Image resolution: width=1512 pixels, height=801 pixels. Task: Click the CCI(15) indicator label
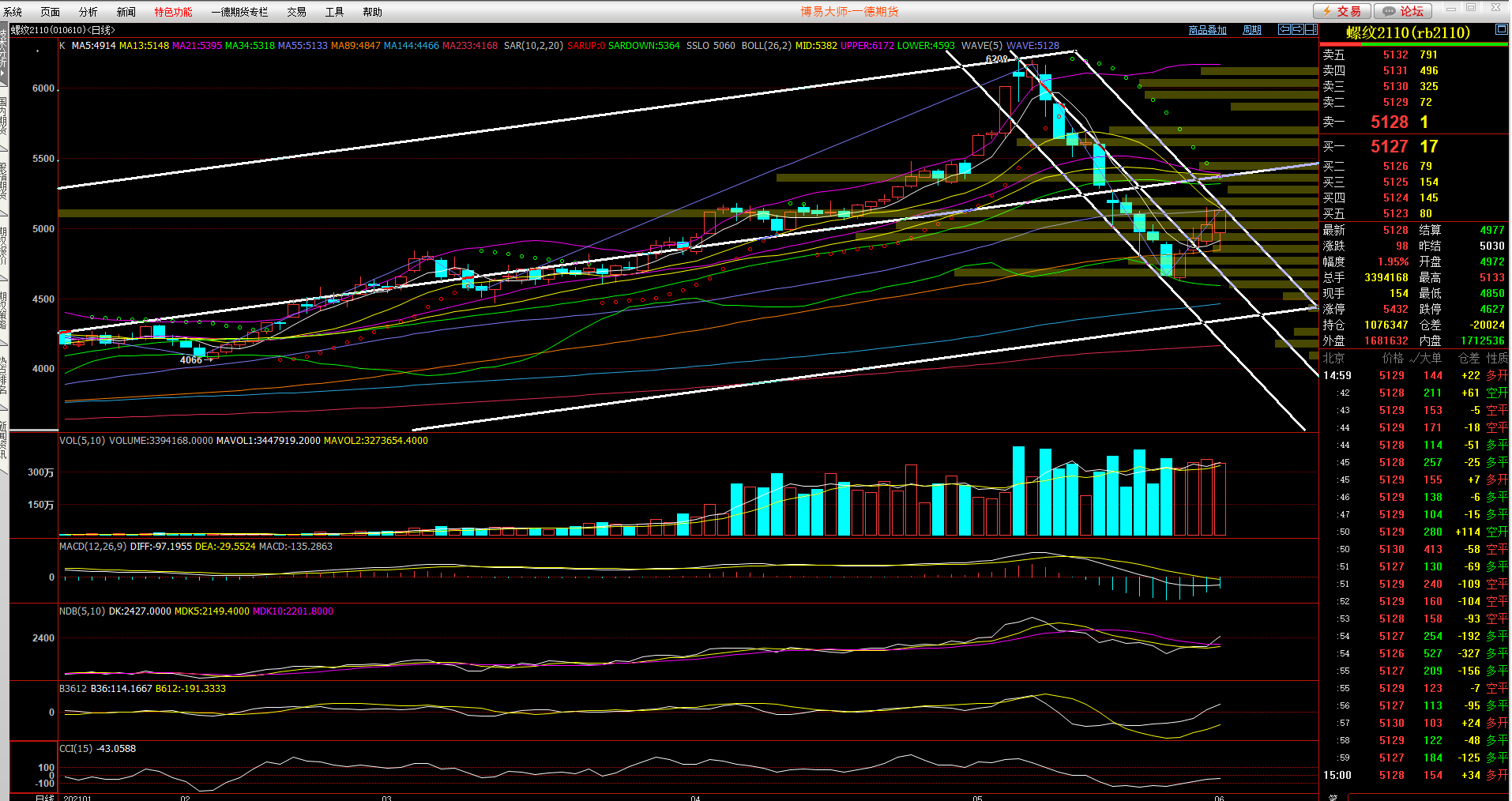(x=76, y=749)
